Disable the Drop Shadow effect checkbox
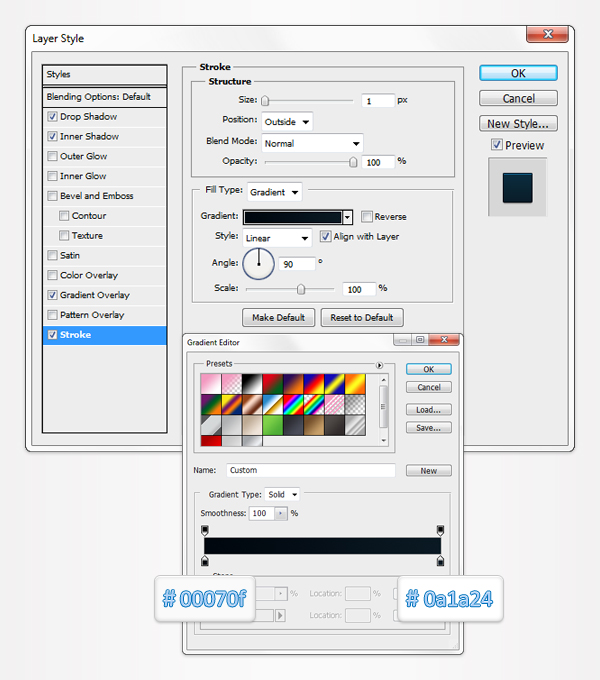 coord(52,117)
